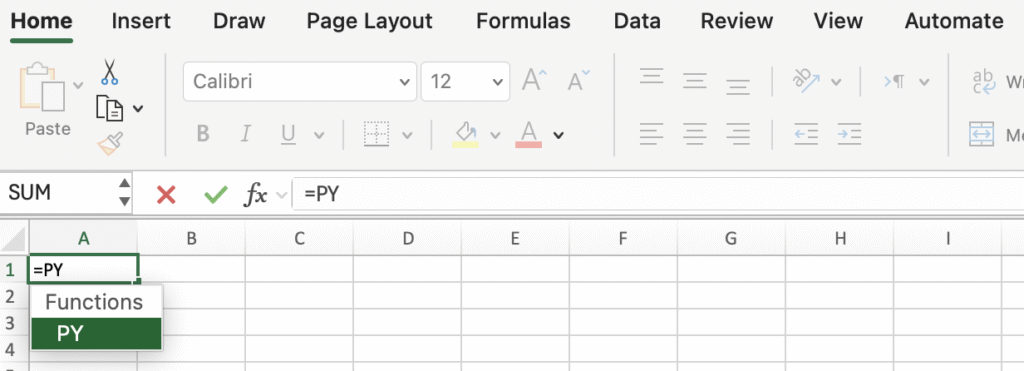Viewport: 1024px width, 371px height.
Task: Click the Center align text icon
Action: [695, 135]
